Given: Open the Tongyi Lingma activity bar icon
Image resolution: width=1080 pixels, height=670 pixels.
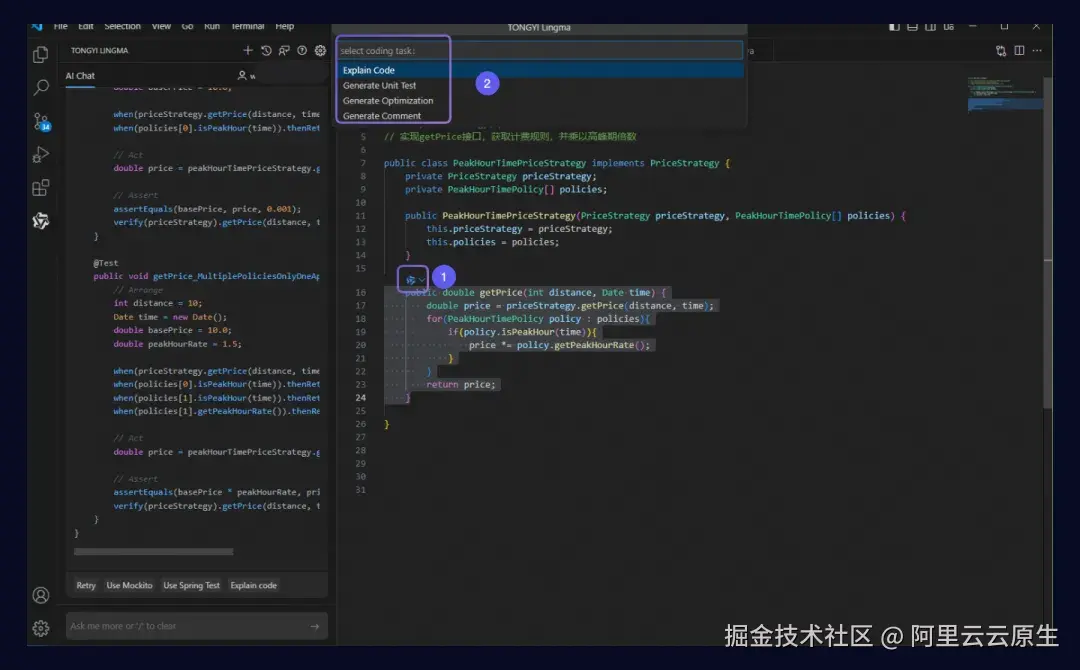Looking at the screenshot, I should (x=41, y=220).
